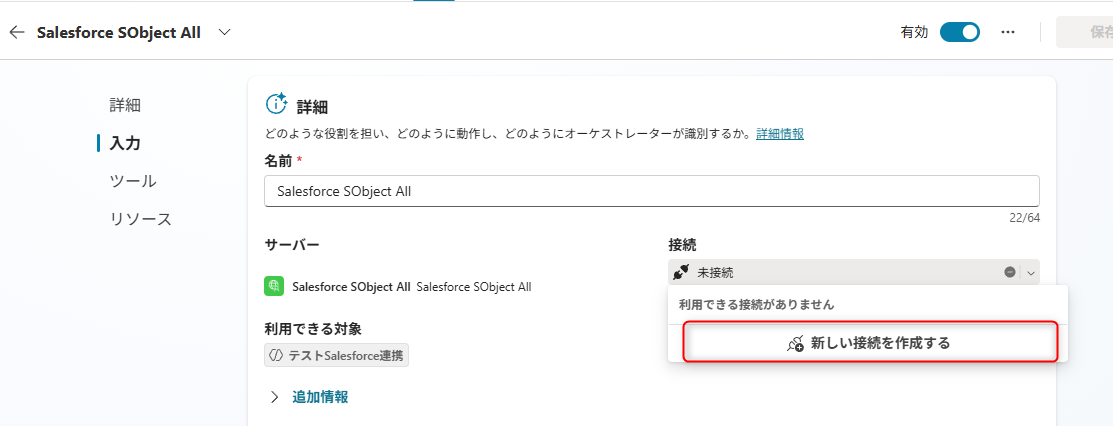
Task: Click the code icon on テストSalesforce連携 chip
Action: (x=275, y=356)
